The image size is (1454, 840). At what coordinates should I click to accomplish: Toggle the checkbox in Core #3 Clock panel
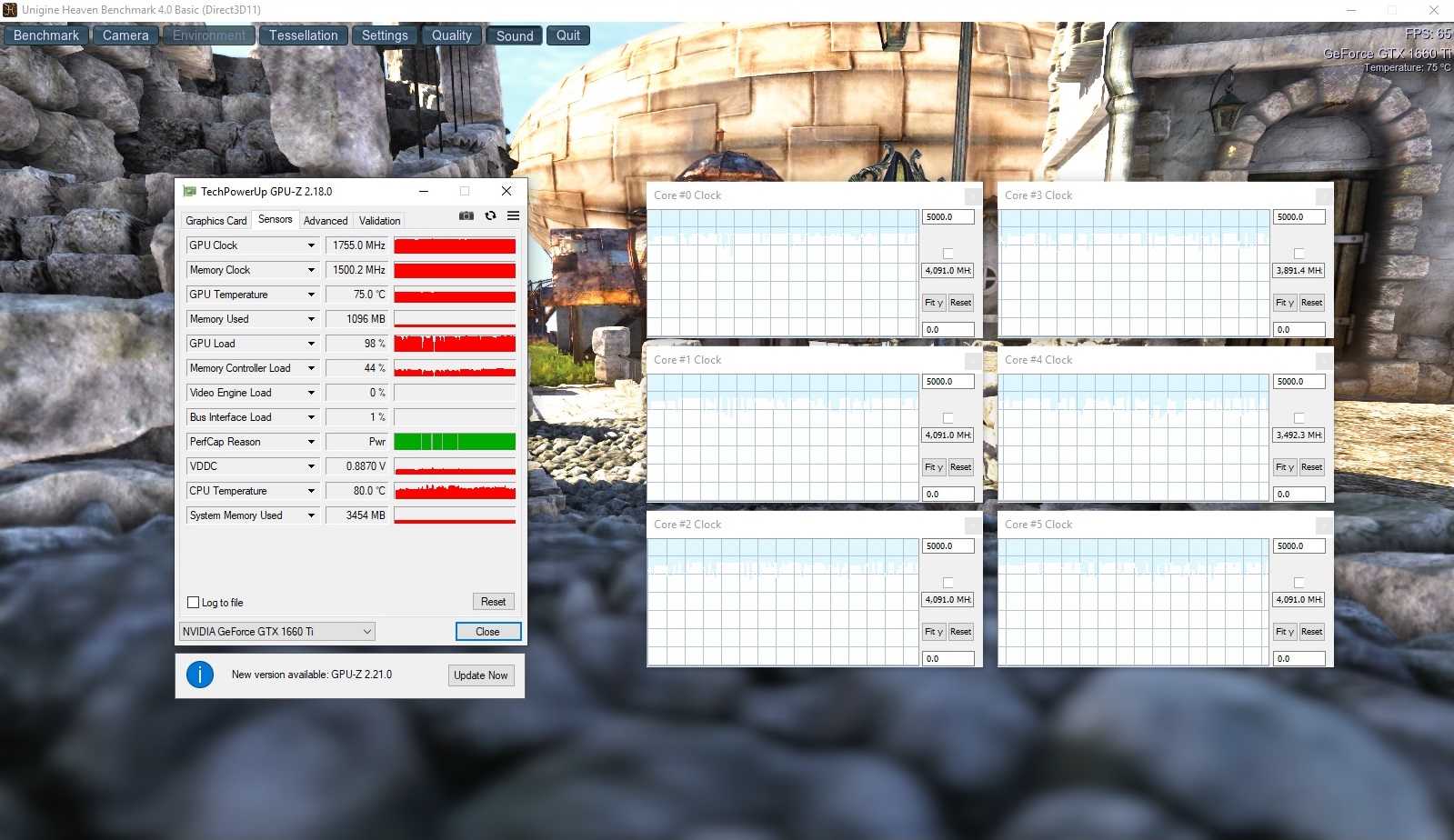(x=1299, y=254)
